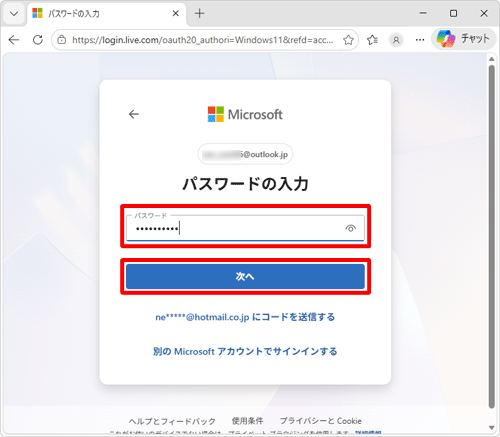
Task: Click the 次へ button
Action: [245, 276]
